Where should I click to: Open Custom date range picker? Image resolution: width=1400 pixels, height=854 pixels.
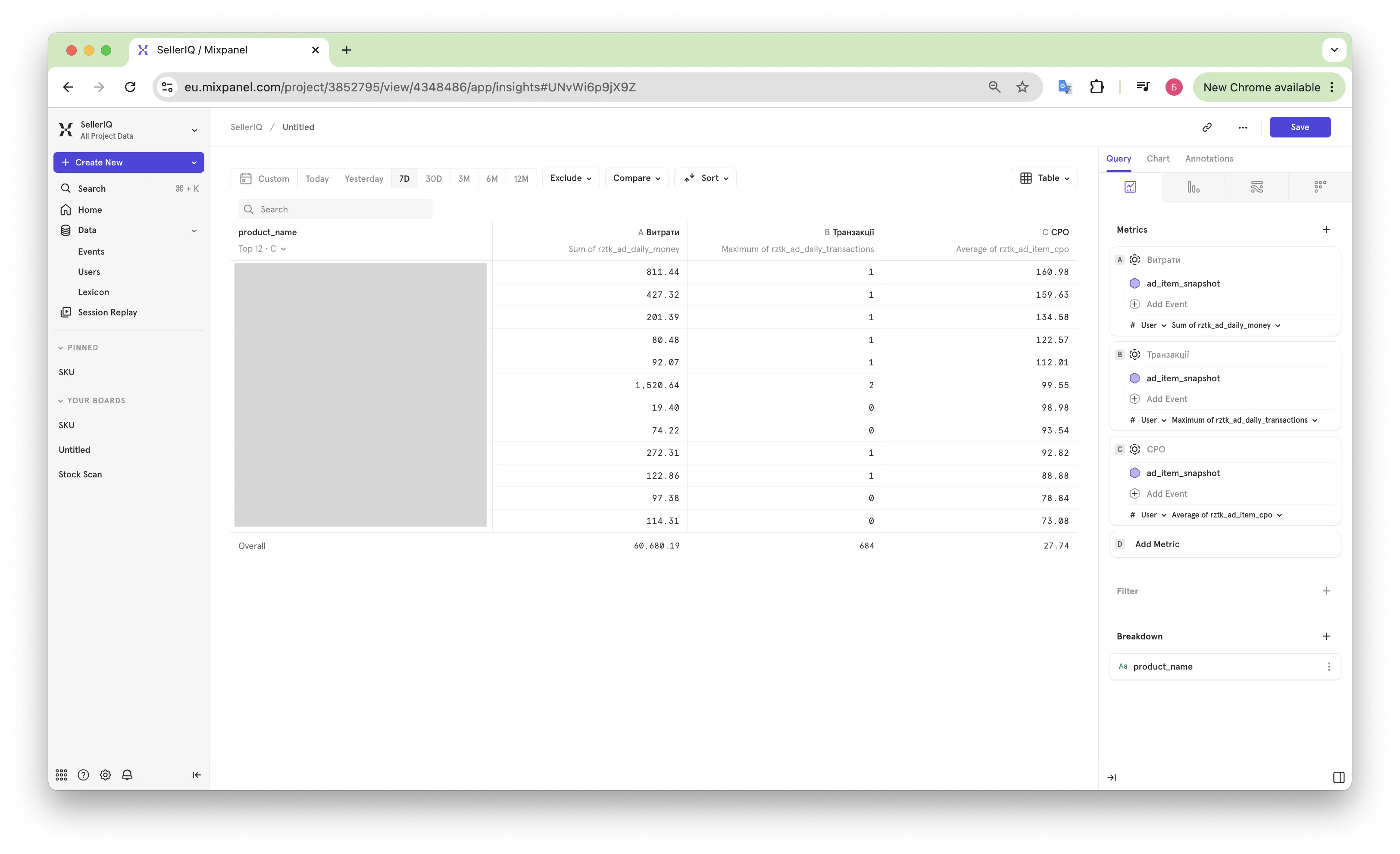click(x=265, y=179)
